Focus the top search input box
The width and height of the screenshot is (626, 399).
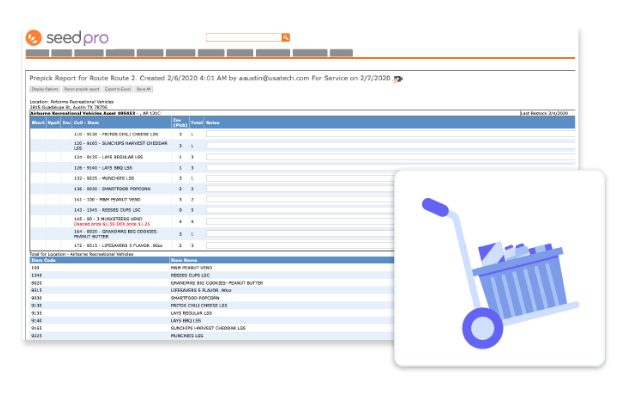pos(244,38)
